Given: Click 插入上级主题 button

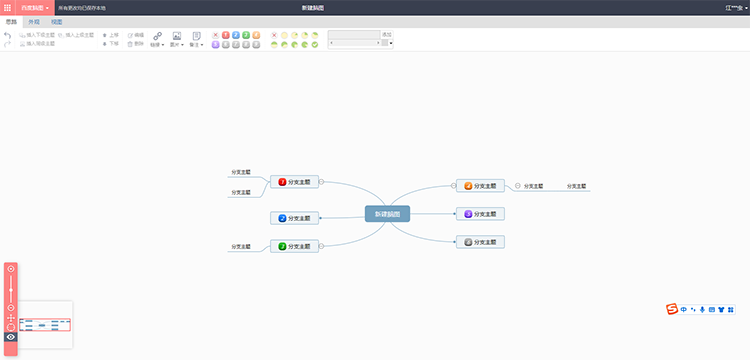Looking at the screenshot, I should 76,35.
